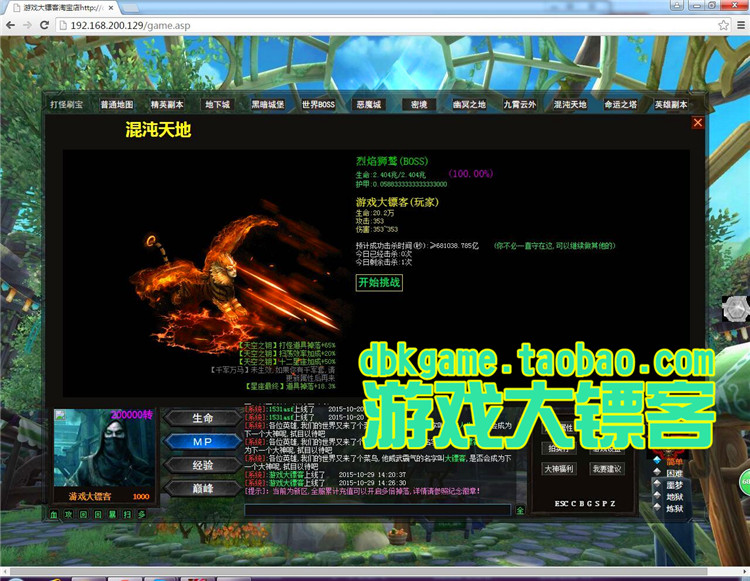Click the 【星座最终】道具掉落 bonus line
The height and width of the screenshot is (581, 750).
tap(290, 386)
